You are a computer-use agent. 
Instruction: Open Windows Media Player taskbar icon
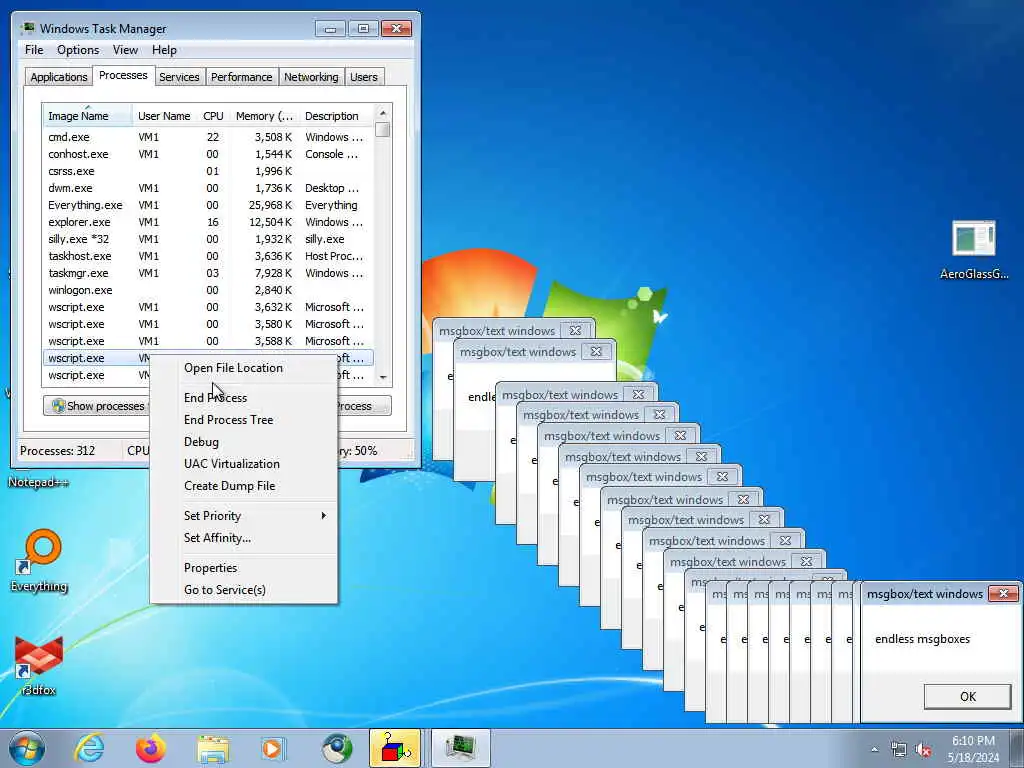272,748
